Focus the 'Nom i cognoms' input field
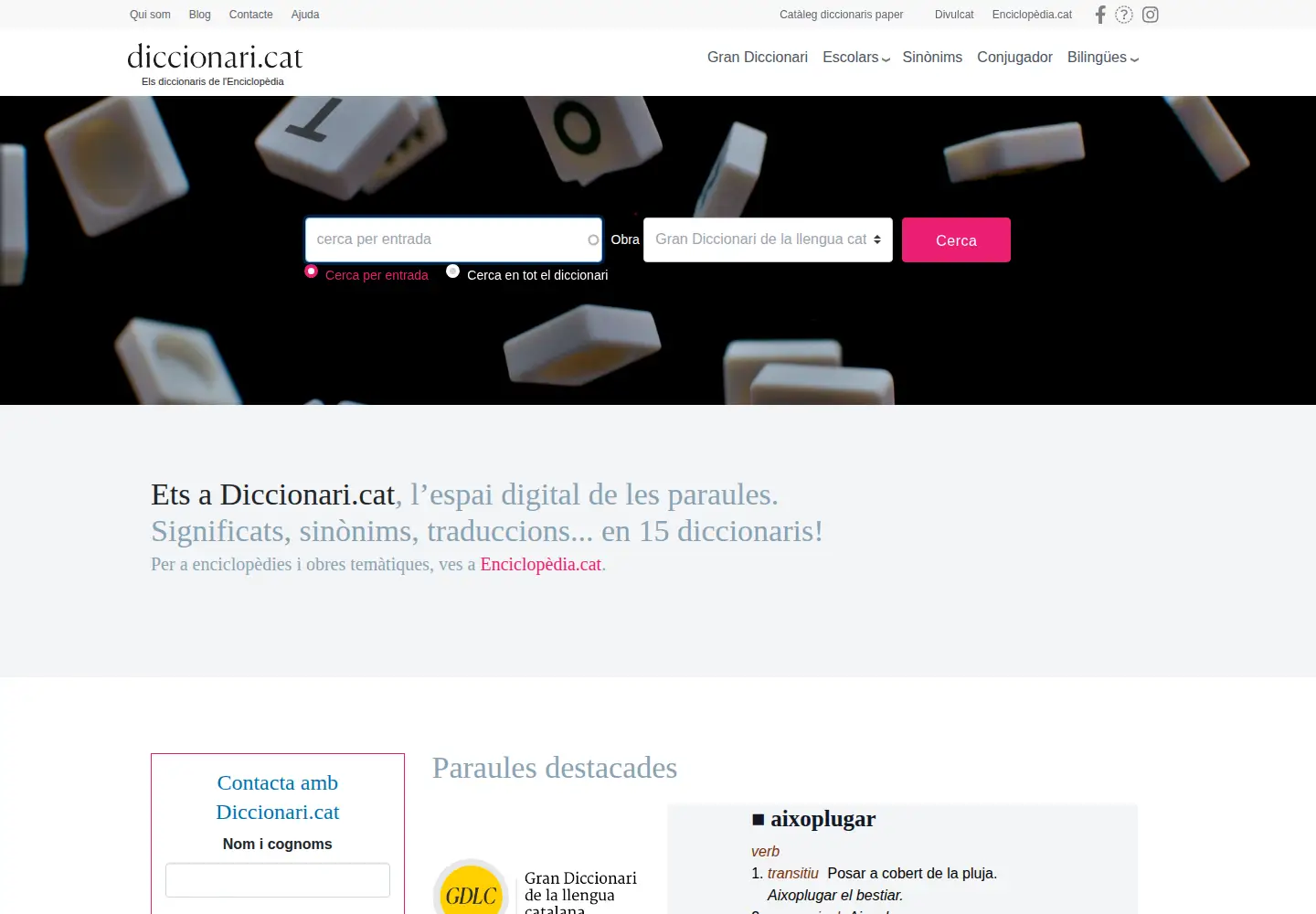Screen dimensions: 1316x914 pos(278,880)
